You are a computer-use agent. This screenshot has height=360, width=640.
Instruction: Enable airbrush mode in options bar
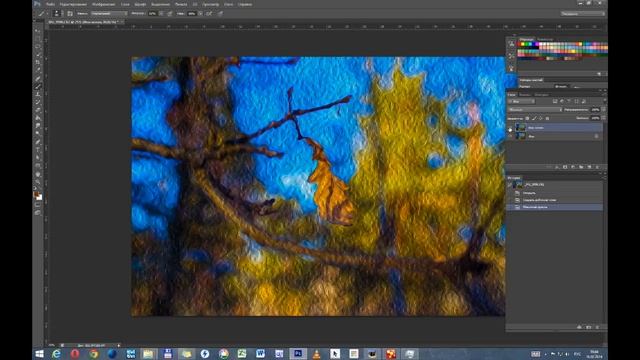tap(209, 13)
